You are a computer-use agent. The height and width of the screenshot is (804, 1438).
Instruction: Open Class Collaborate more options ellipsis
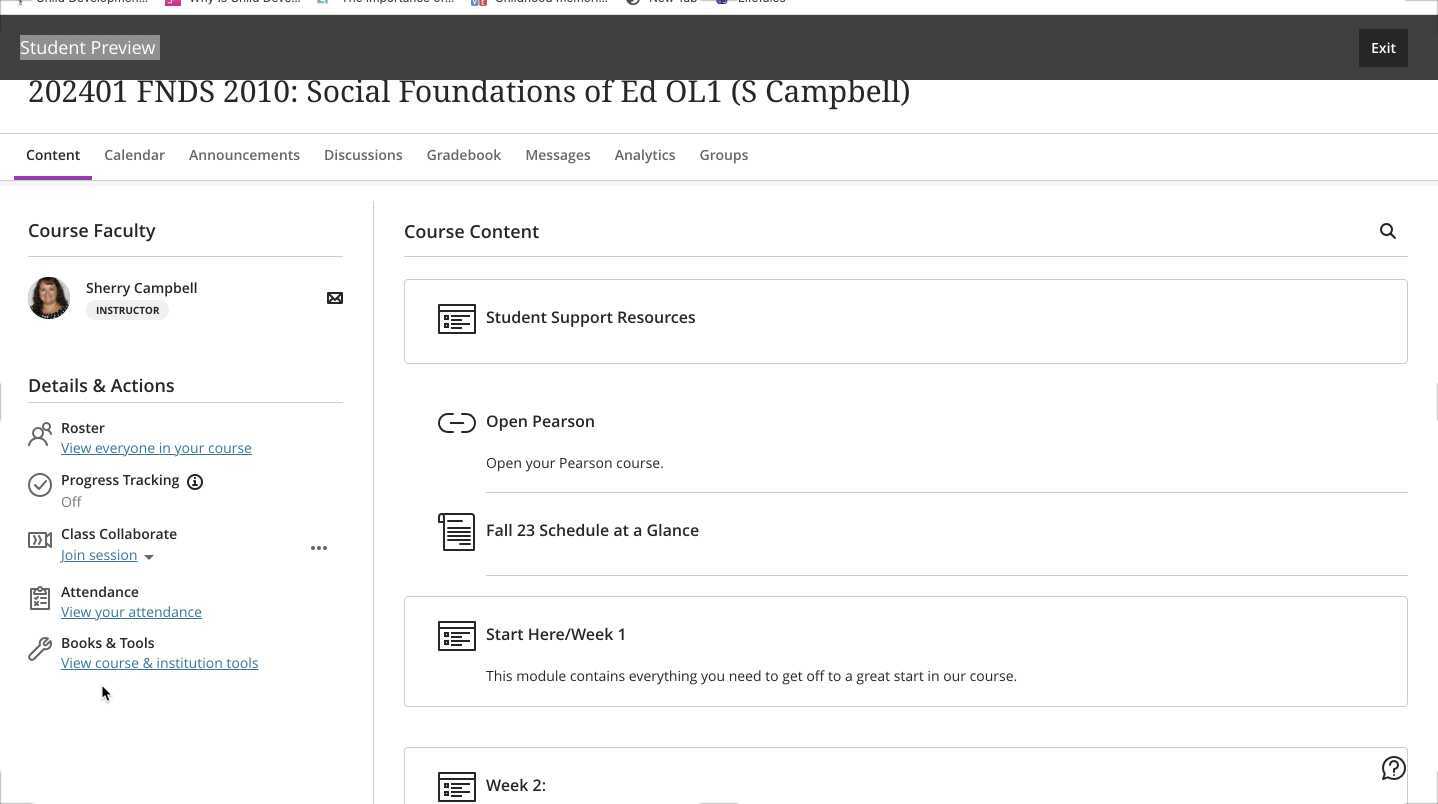pyautogui.click(x=319, y=548)
